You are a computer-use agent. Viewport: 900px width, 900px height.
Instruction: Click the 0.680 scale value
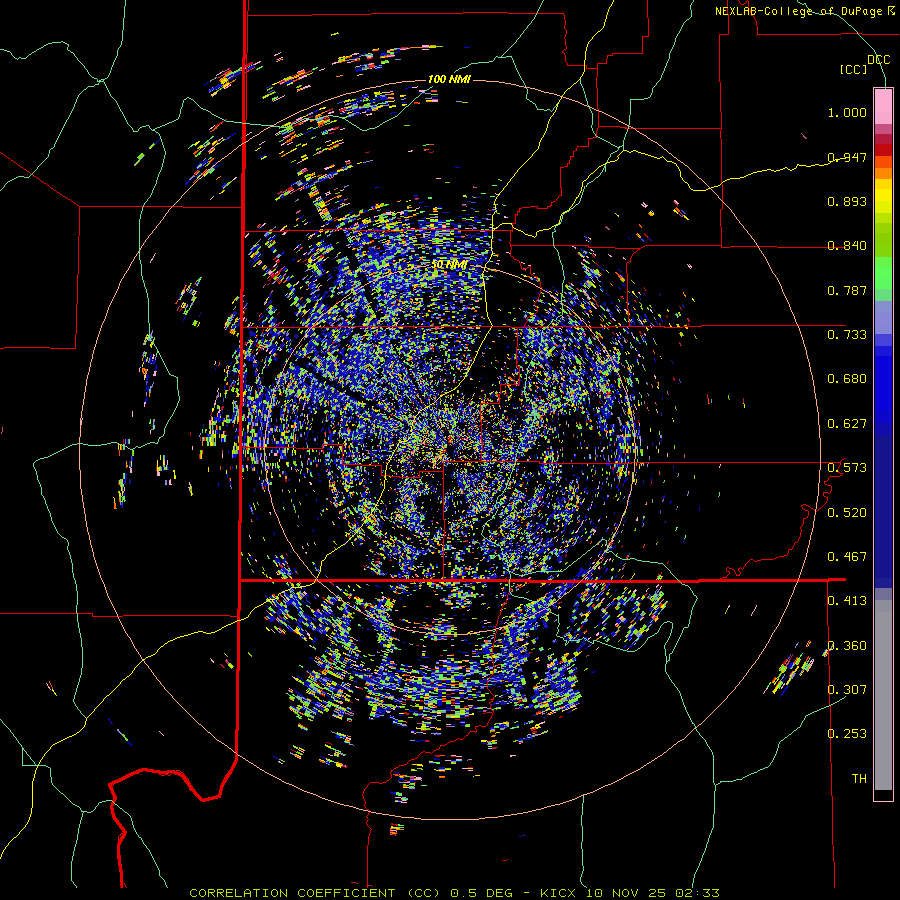pyautogui.click(x=847, y=379)
